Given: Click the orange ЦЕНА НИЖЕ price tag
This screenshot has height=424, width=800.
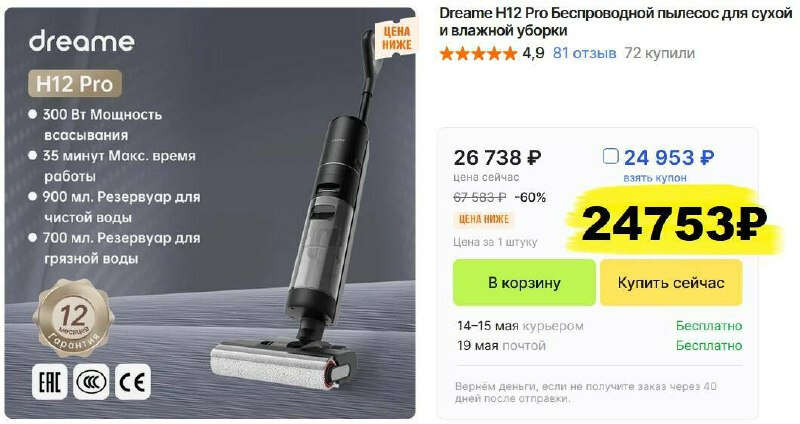Looking at the screenshot, I should click(483, 219).
